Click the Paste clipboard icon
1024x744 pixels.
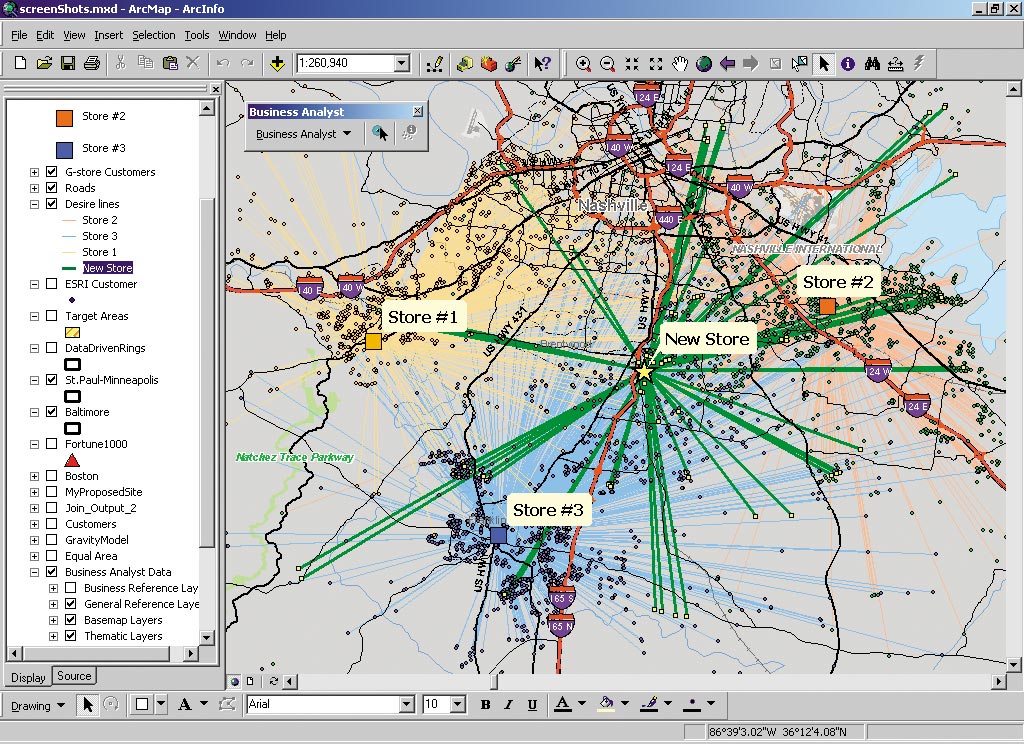click(x=170, y=63)
